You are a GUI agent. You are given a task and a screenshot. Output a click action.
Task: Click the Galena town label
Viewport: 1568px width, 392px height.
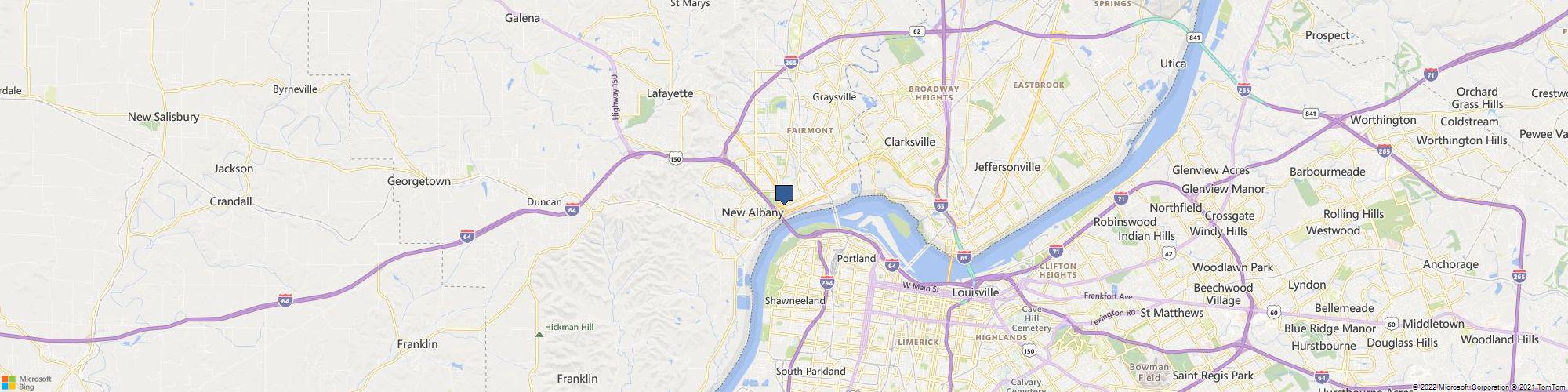(x=523, y=18)
